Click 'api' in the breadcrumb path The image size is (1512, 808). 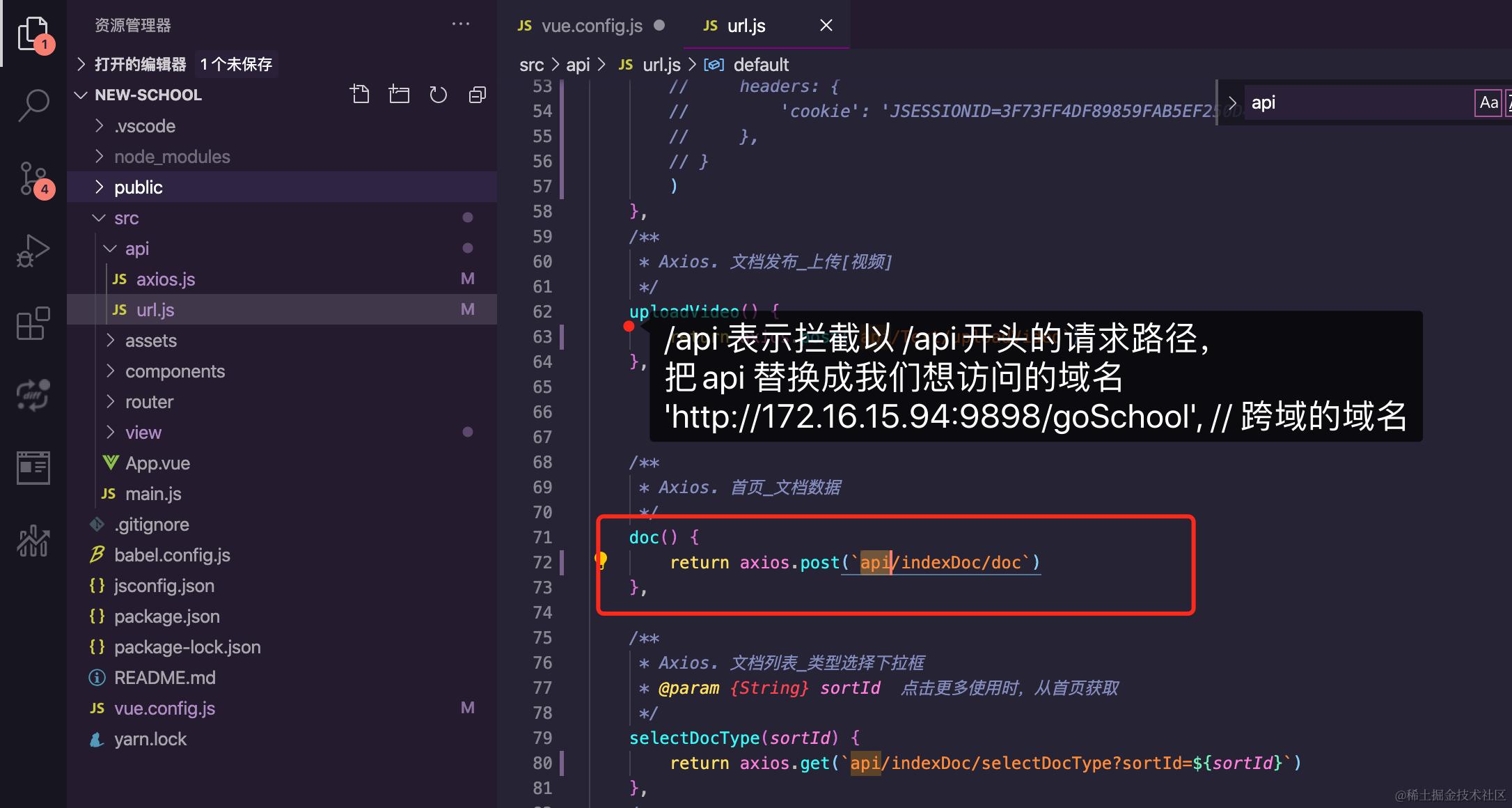578,65
